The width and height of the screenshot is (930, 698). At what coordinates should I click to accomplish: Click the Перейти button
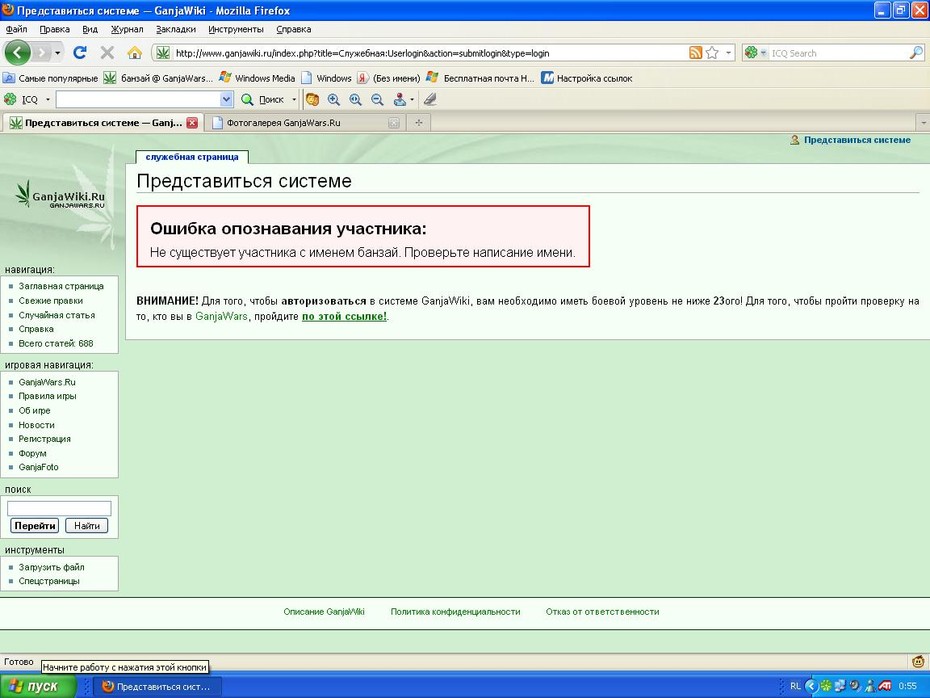35,525
